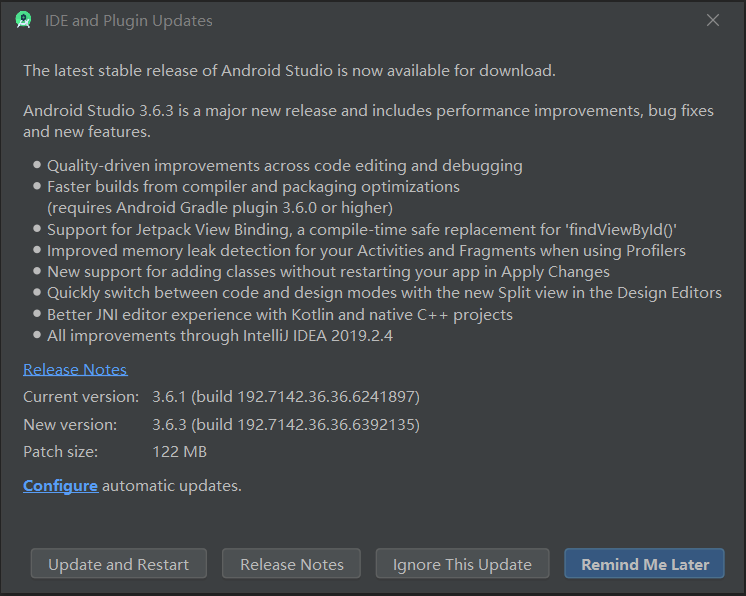
Task: Open the Configure automatic updates link
Action: 60,486
